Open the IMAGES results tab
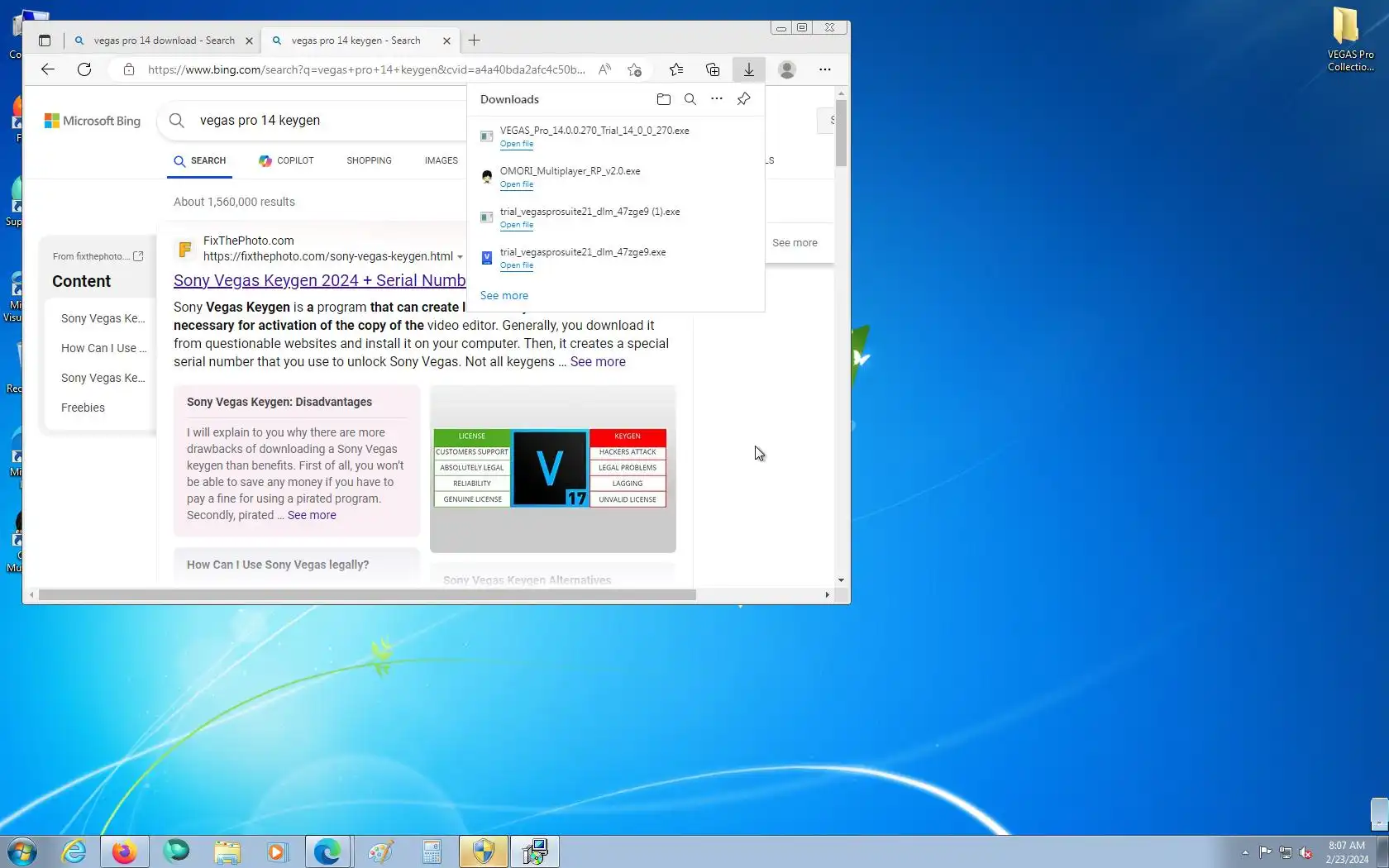 tap(442, 161)
